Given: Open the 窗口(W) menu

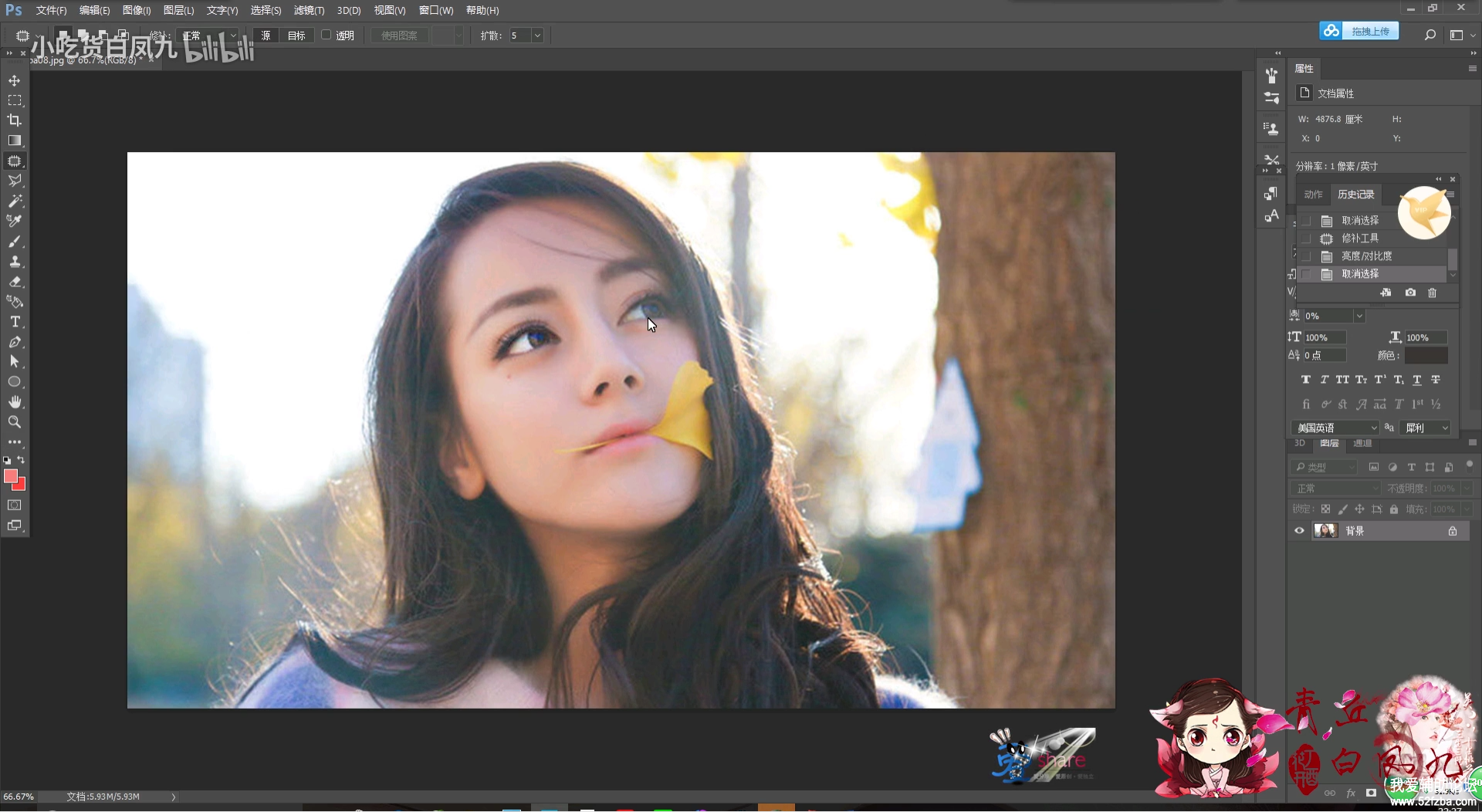Looking at the screenshot, I should coord(436,10).
